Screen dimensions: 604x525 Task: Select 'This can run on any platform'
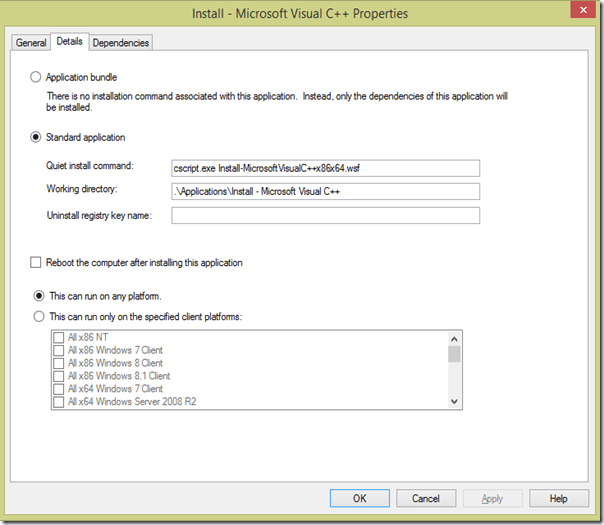(39, 296)
